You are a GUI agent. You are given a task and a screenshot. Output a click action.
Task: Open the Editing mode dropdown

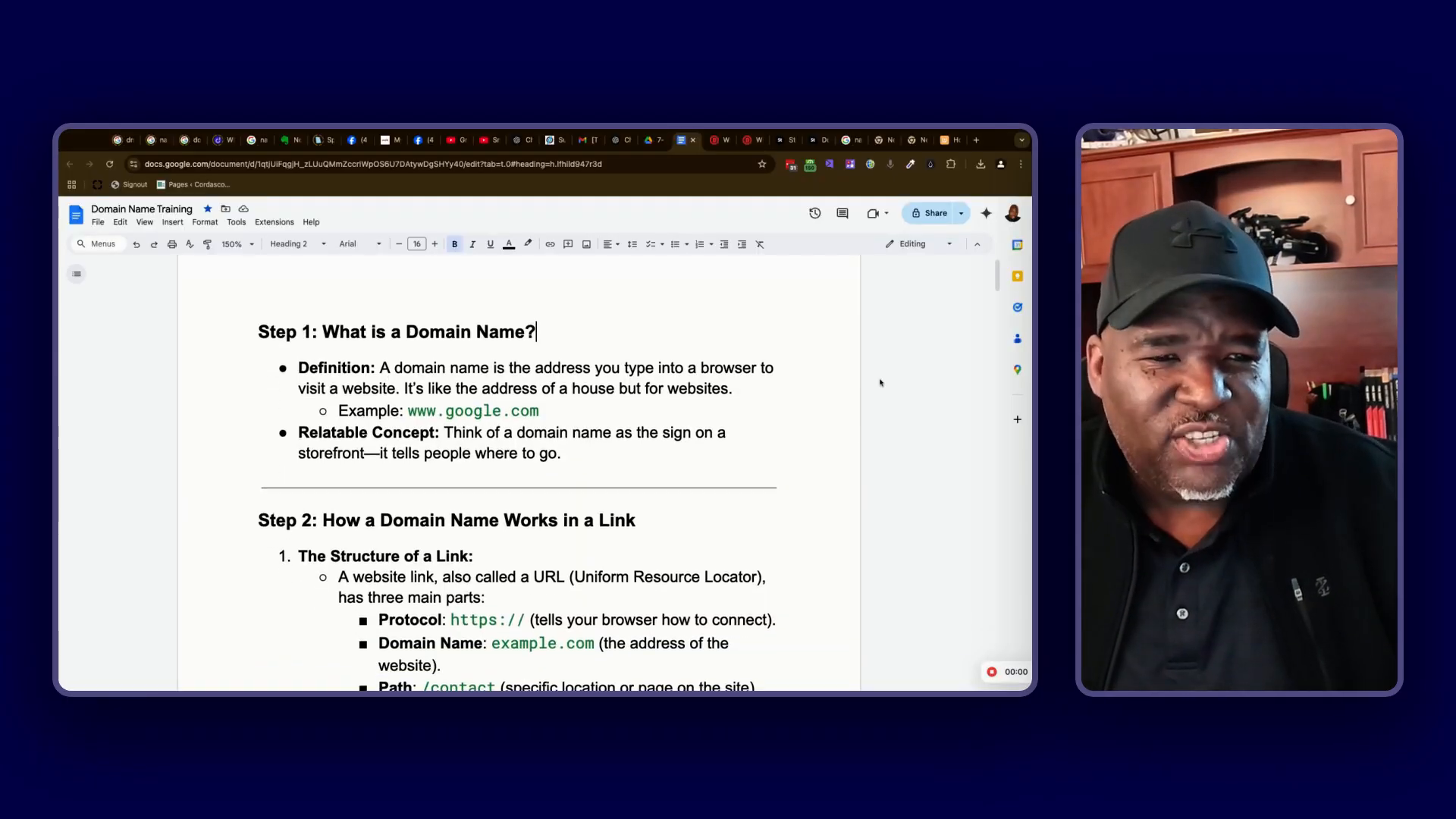[918, 244]
